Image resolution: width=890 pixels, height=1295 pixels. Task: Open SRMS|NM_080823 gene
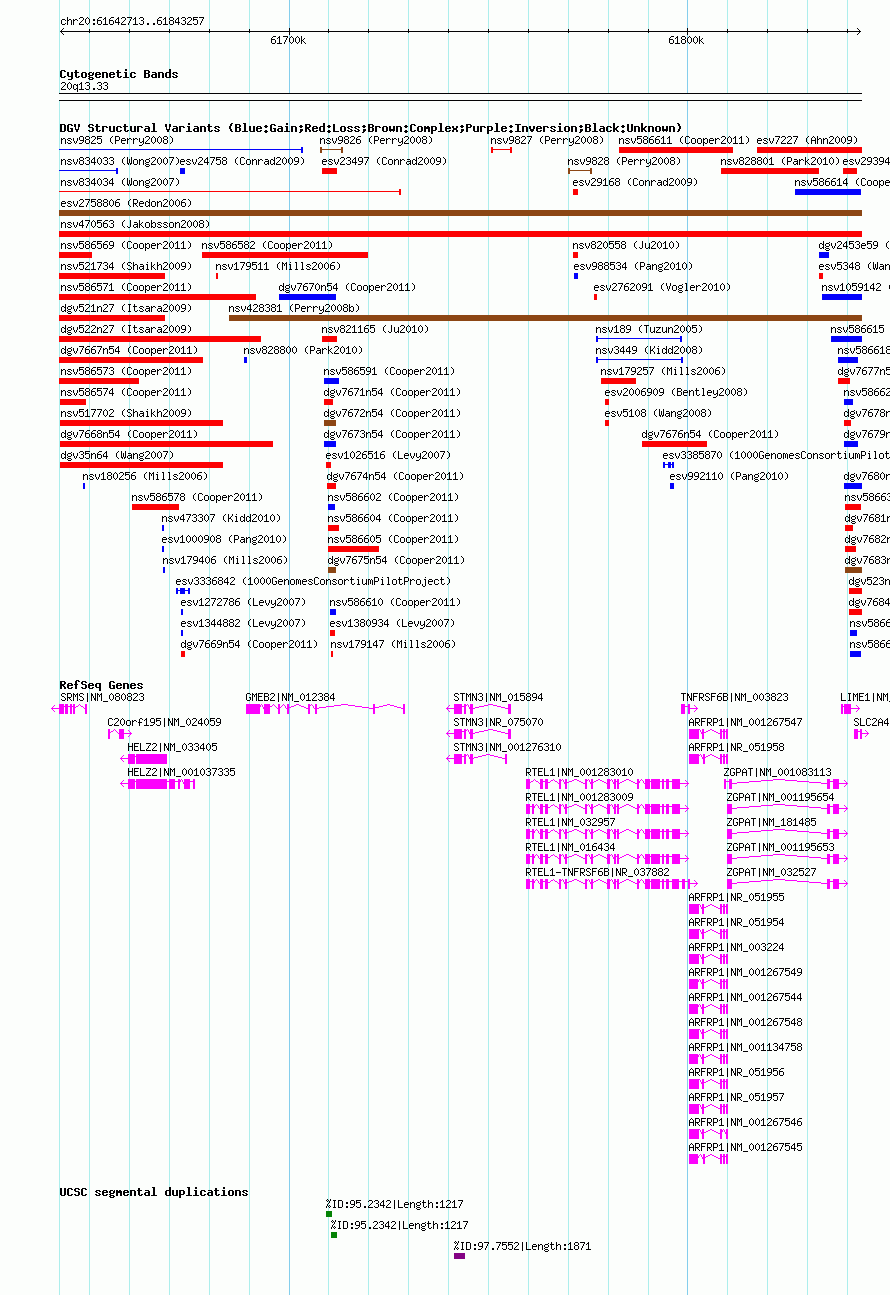pos(70,708)
